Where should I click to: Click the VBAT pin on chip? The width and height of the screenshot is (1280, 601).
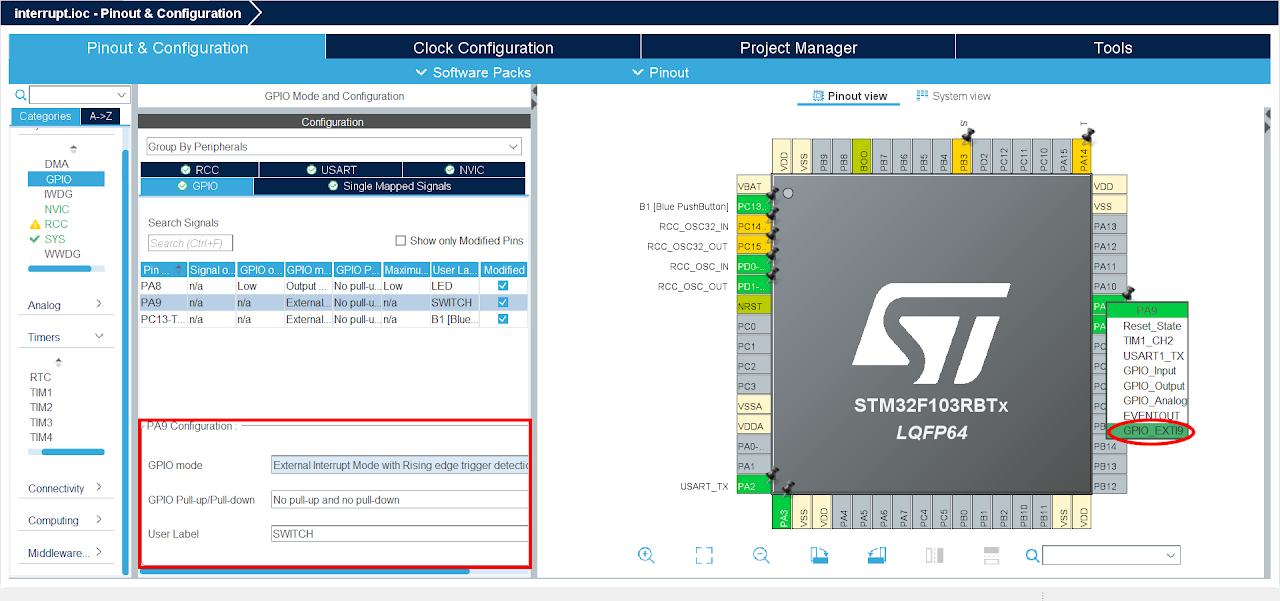point(753,186)
